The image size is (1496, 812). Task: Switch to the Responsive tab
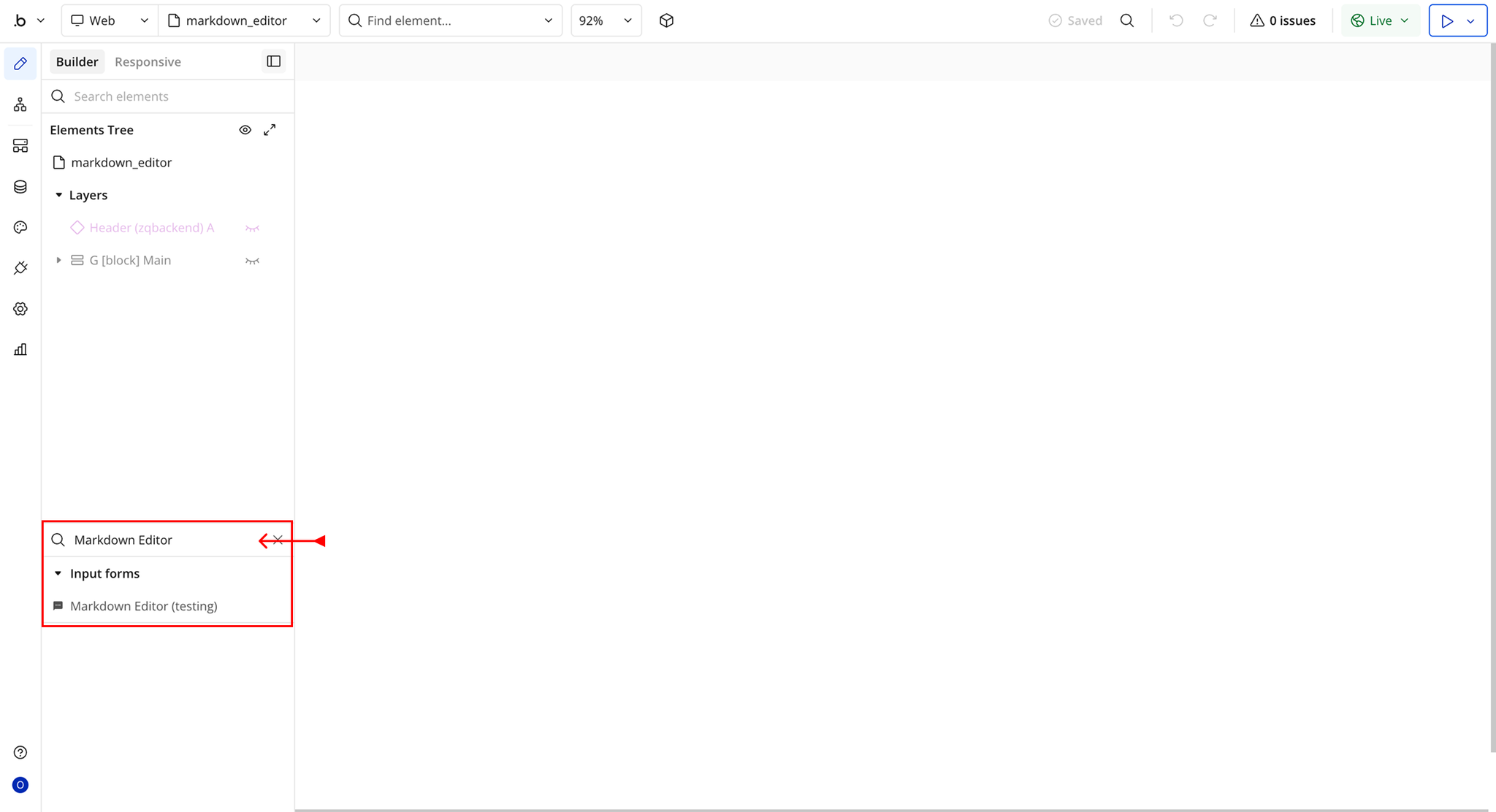pos(148,62)
